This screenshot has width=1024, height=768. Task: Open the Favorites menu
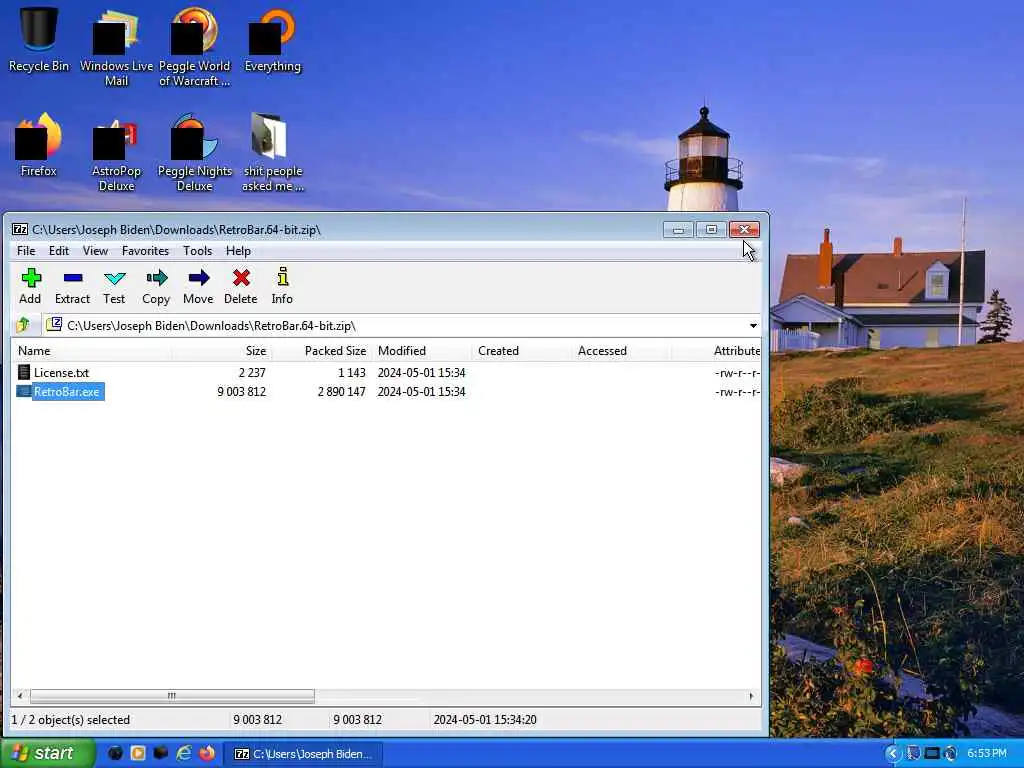(x=145, y=251)
